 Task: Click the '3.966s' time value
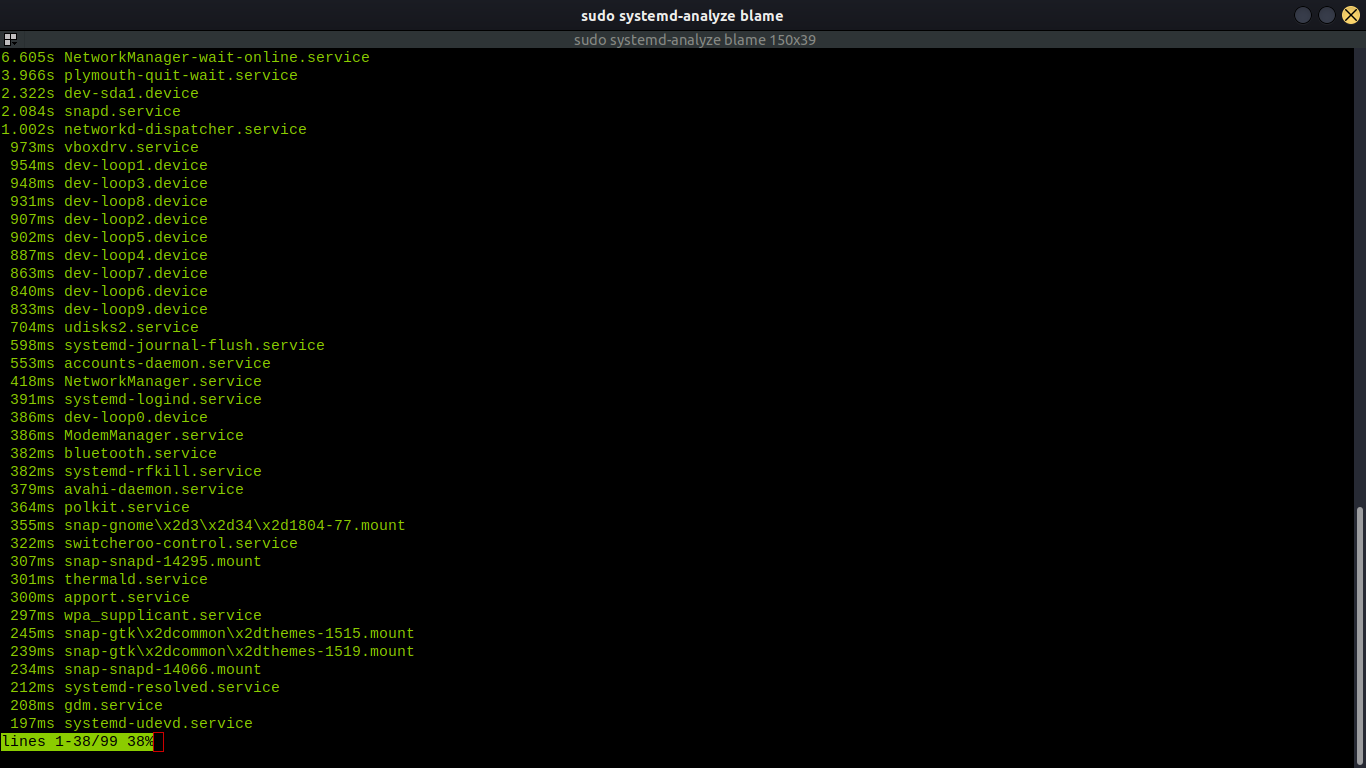point(28,76)
